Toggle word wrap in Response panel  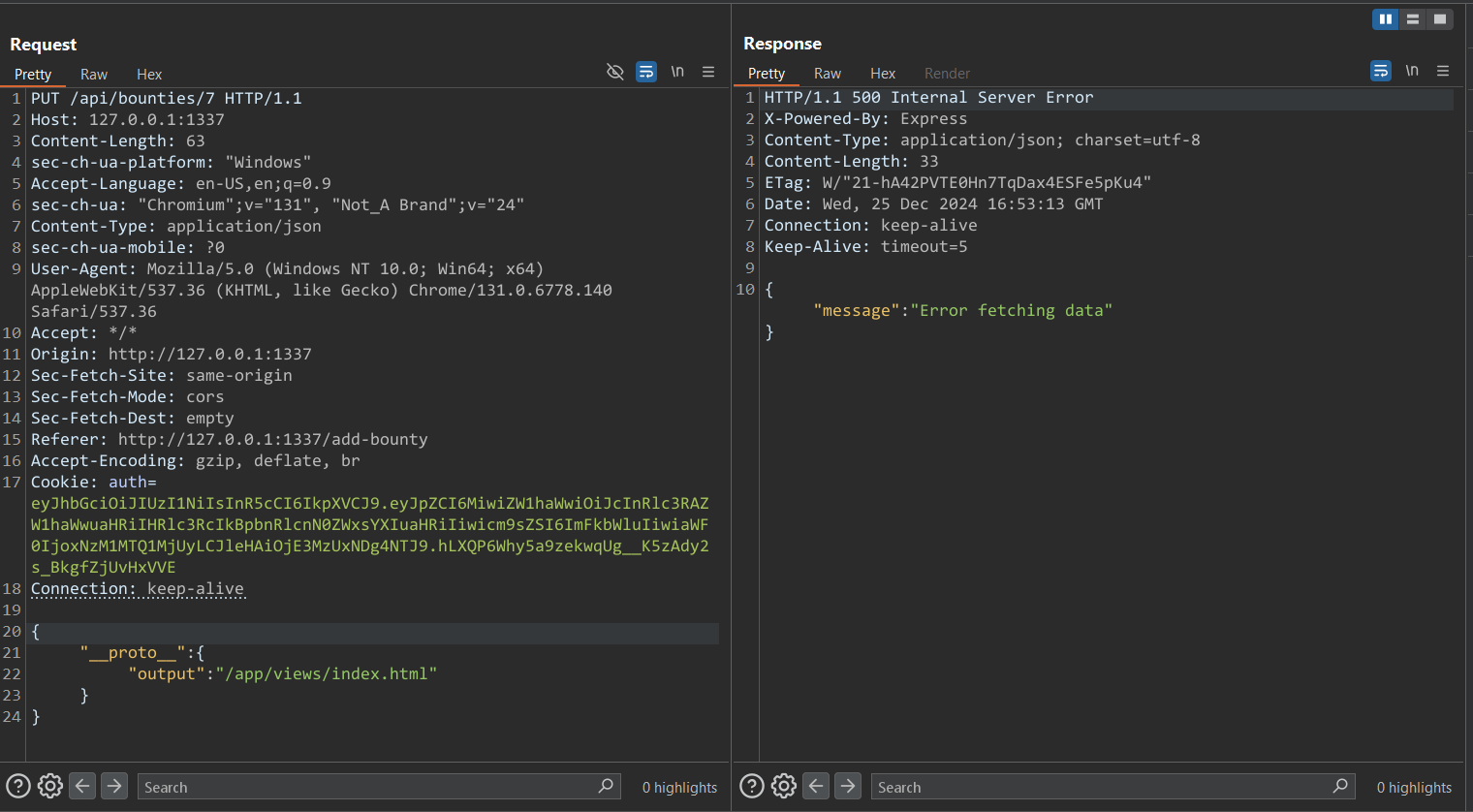point(1381,71)
